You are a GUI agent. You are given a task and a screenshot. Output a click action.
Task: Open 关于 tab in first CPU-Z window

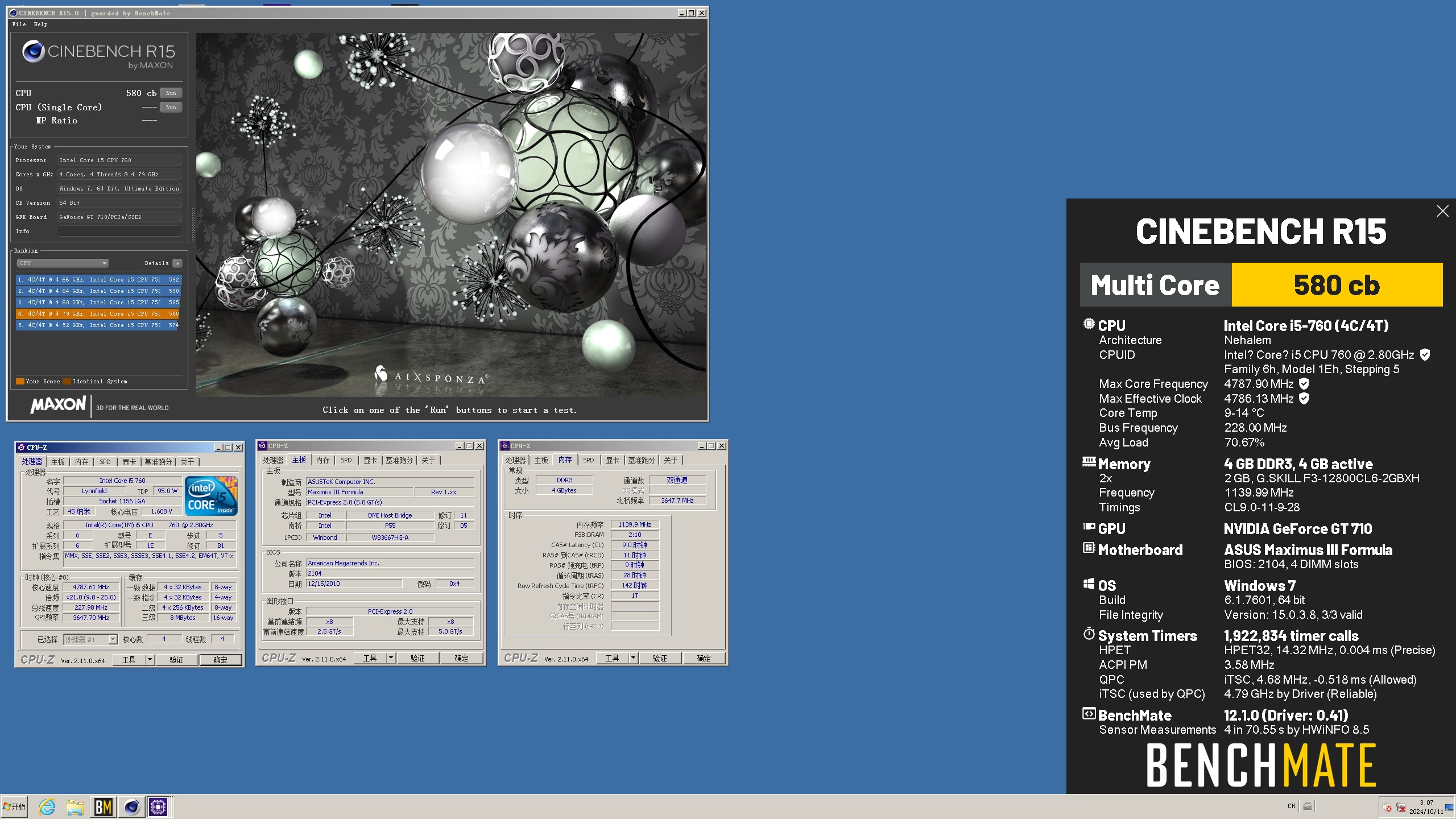click(x=187, y=462)
